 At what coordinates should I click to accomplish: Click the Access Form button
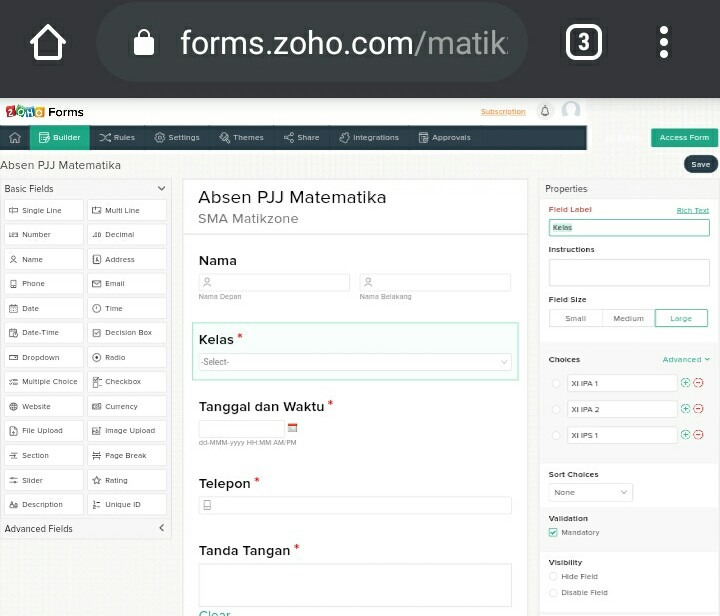pyautogui.click(x=684, y=138)
